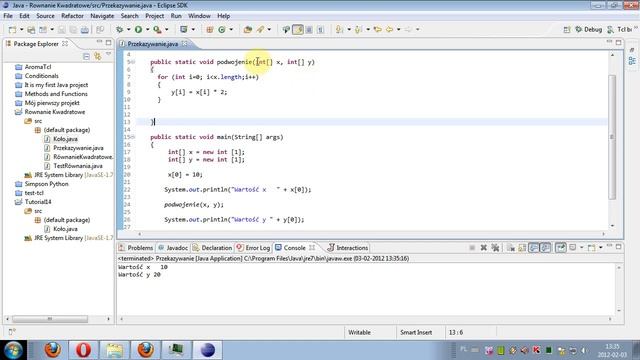Toggle Pin Console button
This screenshot has width=640, height=360.
561,247
